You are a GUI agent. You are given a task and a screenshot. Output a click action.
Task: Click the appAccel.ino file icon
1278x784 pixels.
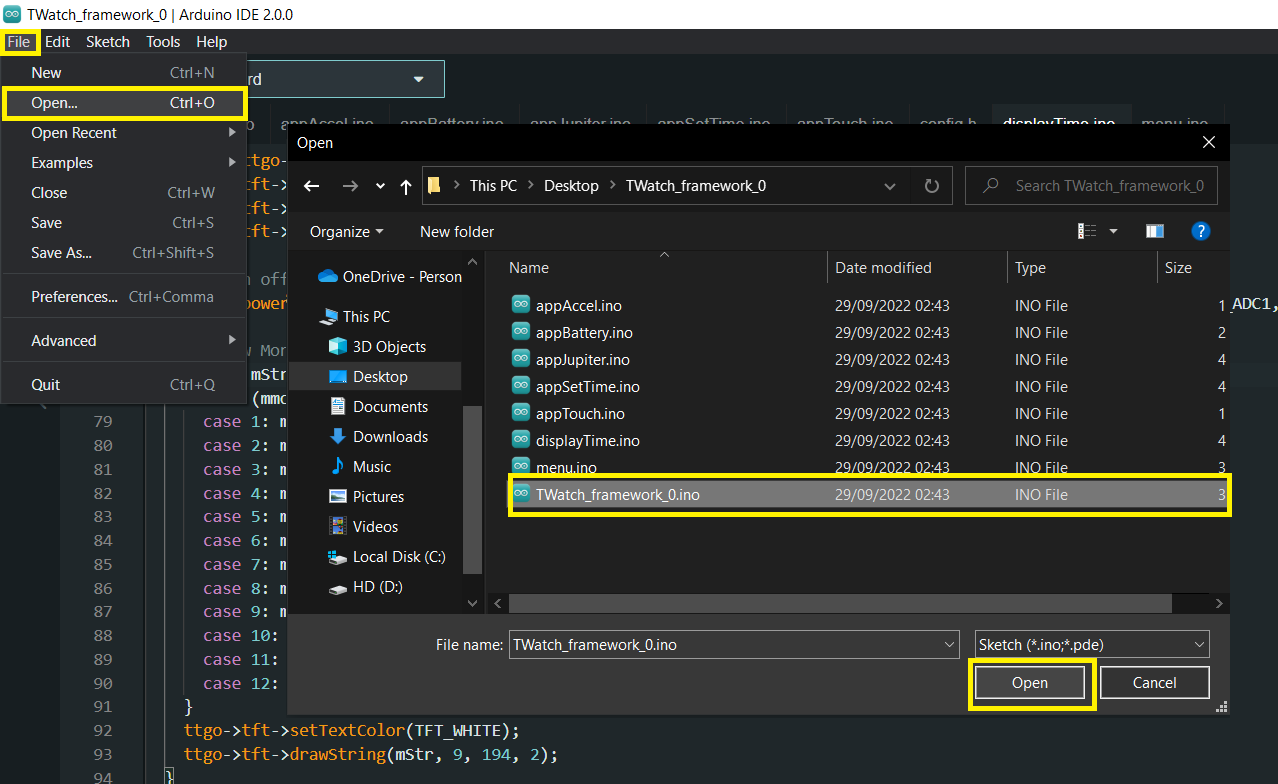point(520,305)
